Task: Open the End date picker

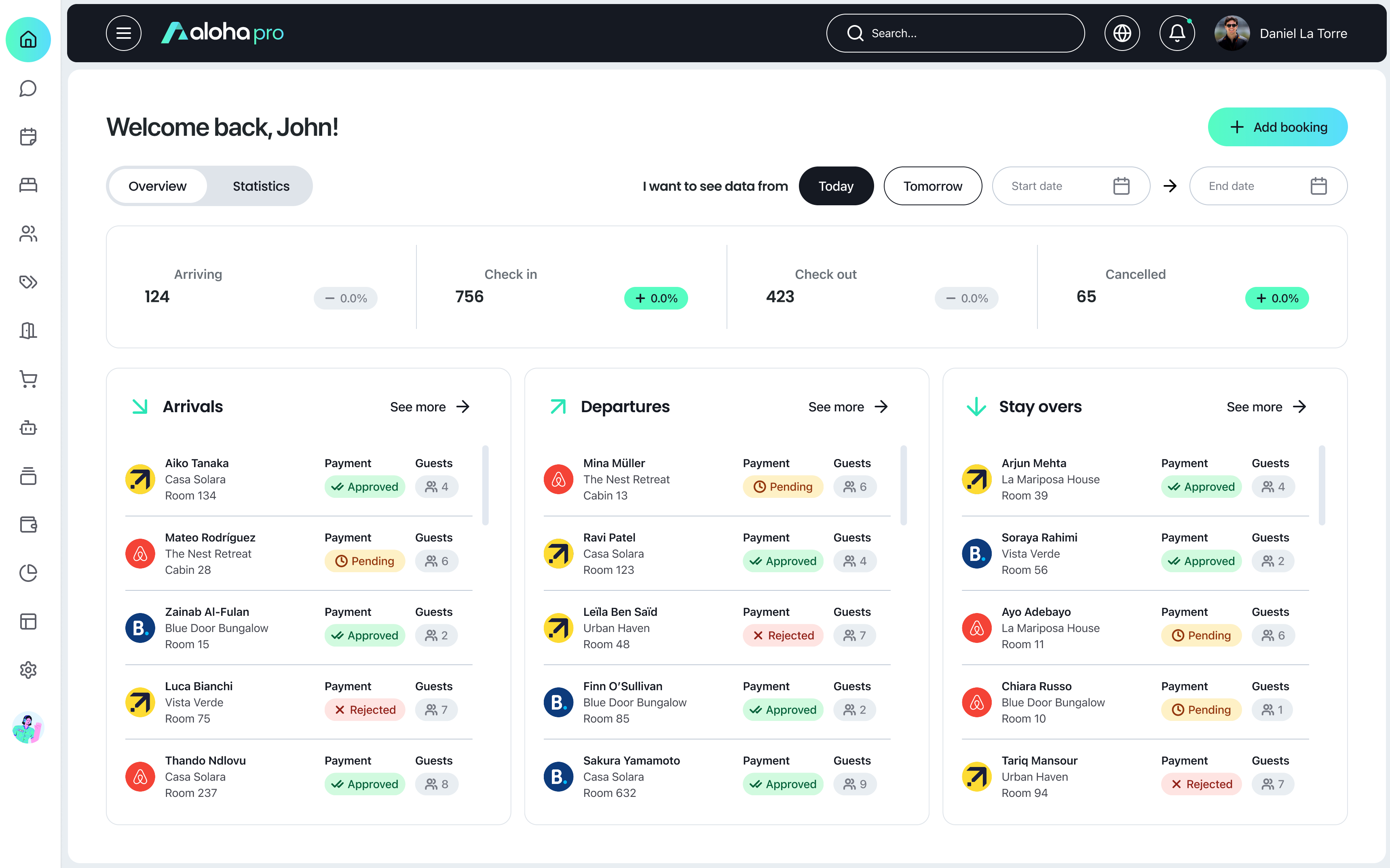Action: (x=1267, y=186)
